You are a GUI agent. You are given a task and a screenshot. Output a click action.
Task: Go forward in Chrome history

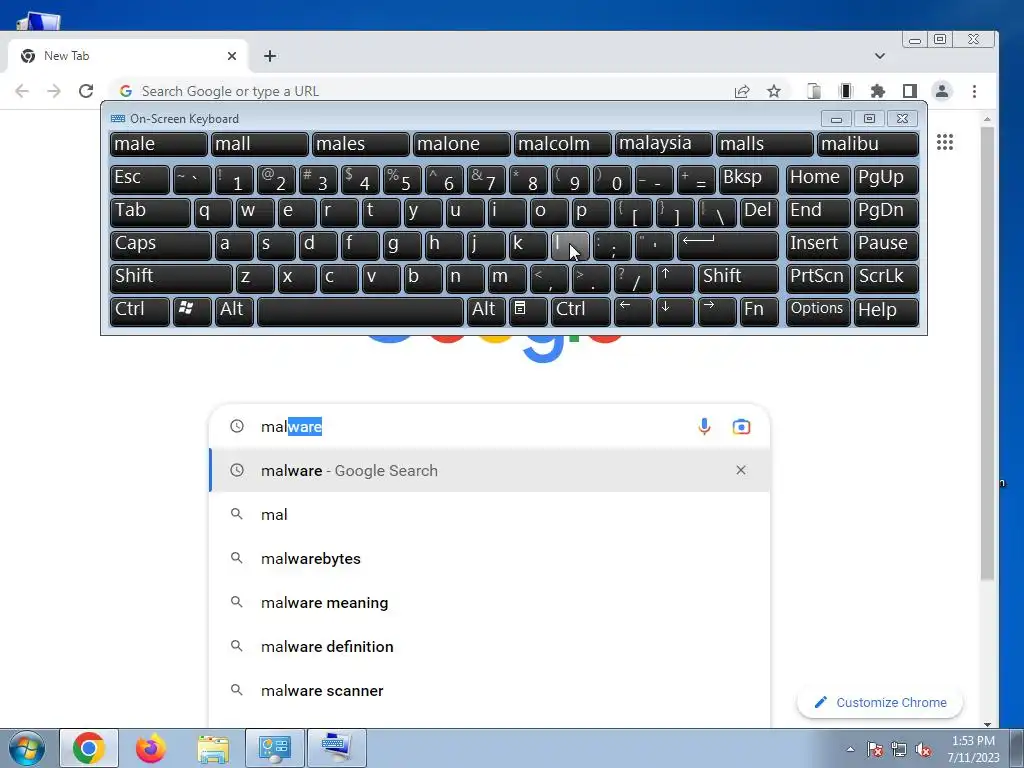click(54, 91)
